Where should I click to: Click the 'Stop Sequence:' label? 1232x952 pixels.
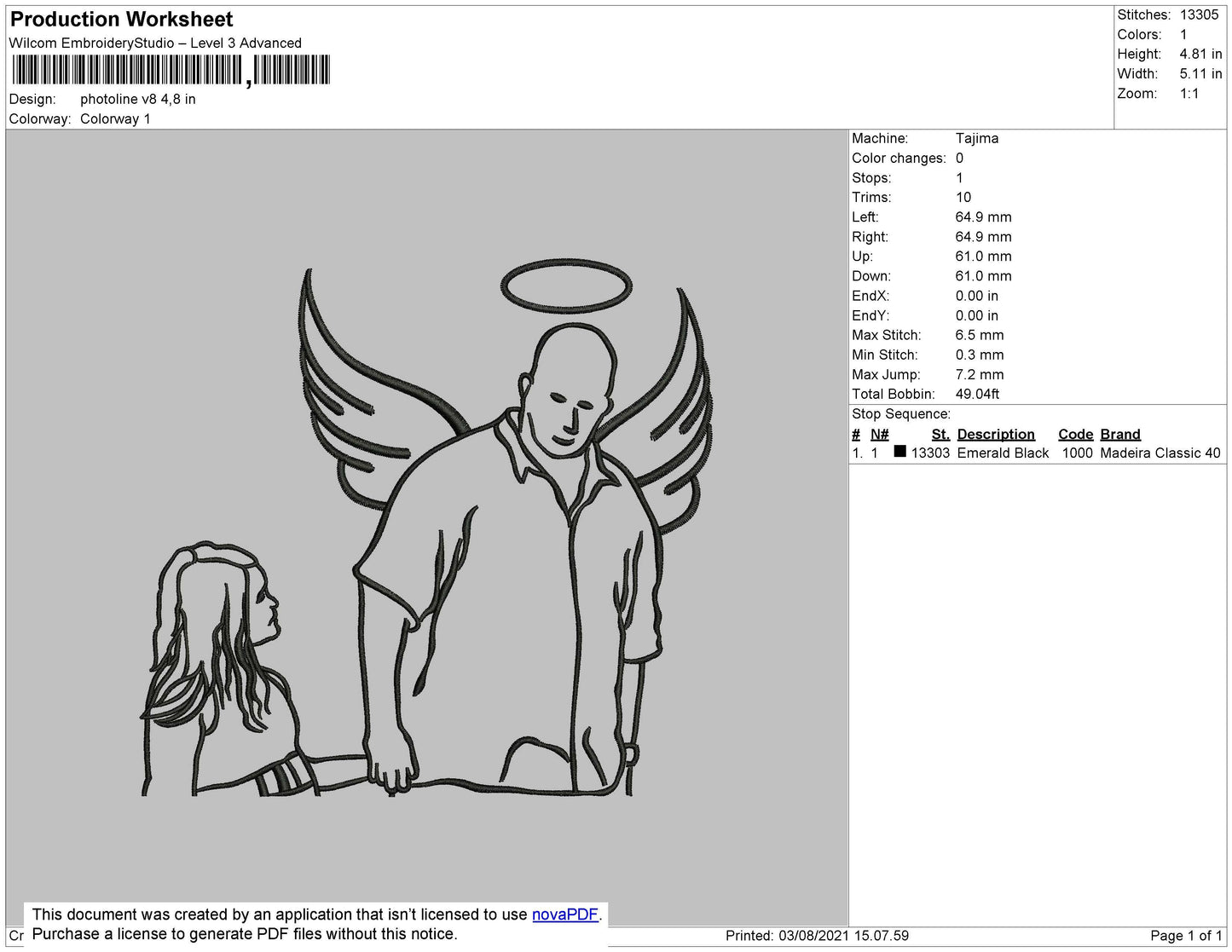pyautogui.click(x=901, y=414)
